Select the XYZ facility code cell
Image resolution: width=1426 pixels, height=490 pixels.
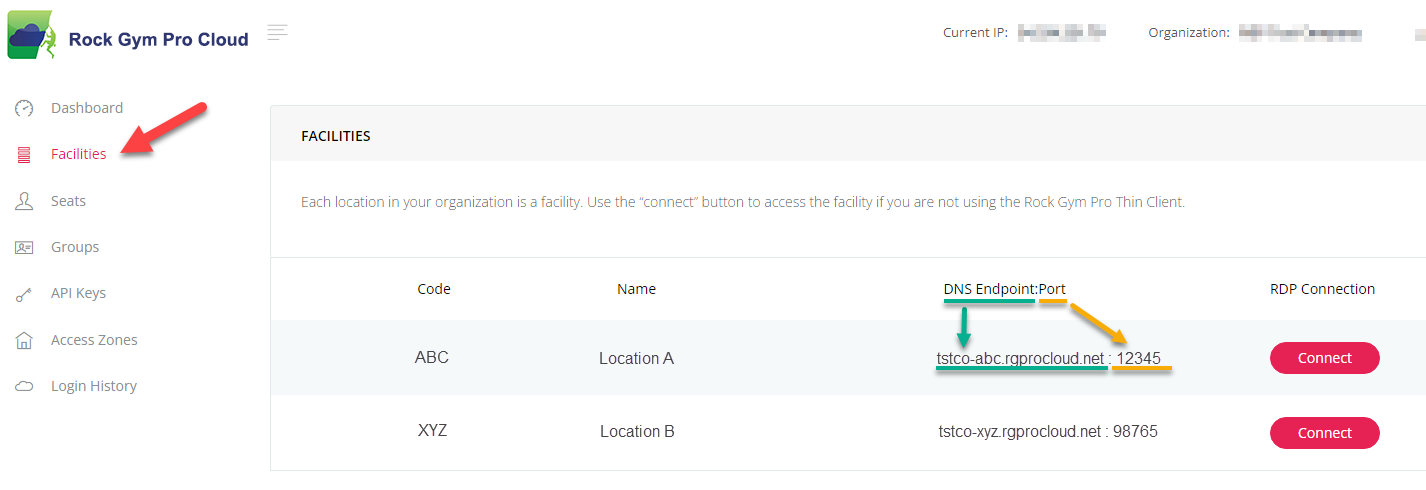coord(432,432)
